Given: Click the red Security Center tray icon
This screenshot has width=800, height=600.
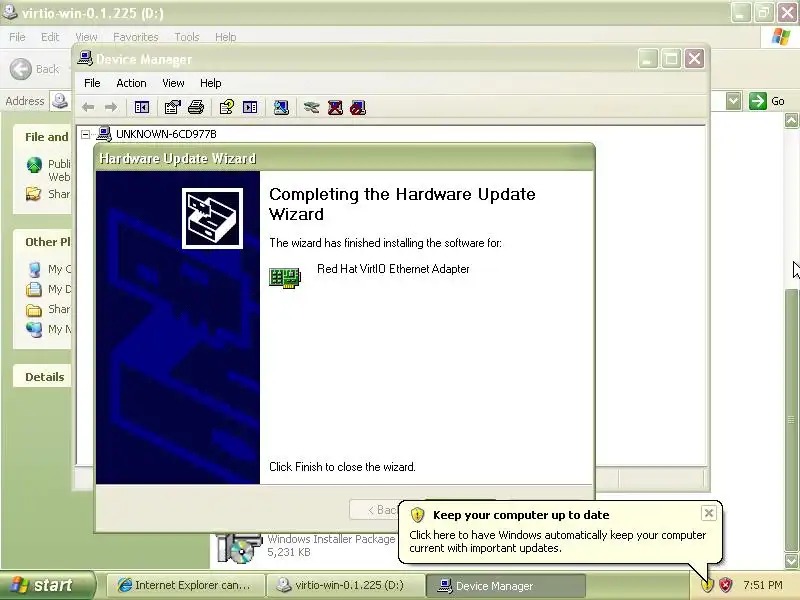Looking at the screenshot, I should (725, 585).
